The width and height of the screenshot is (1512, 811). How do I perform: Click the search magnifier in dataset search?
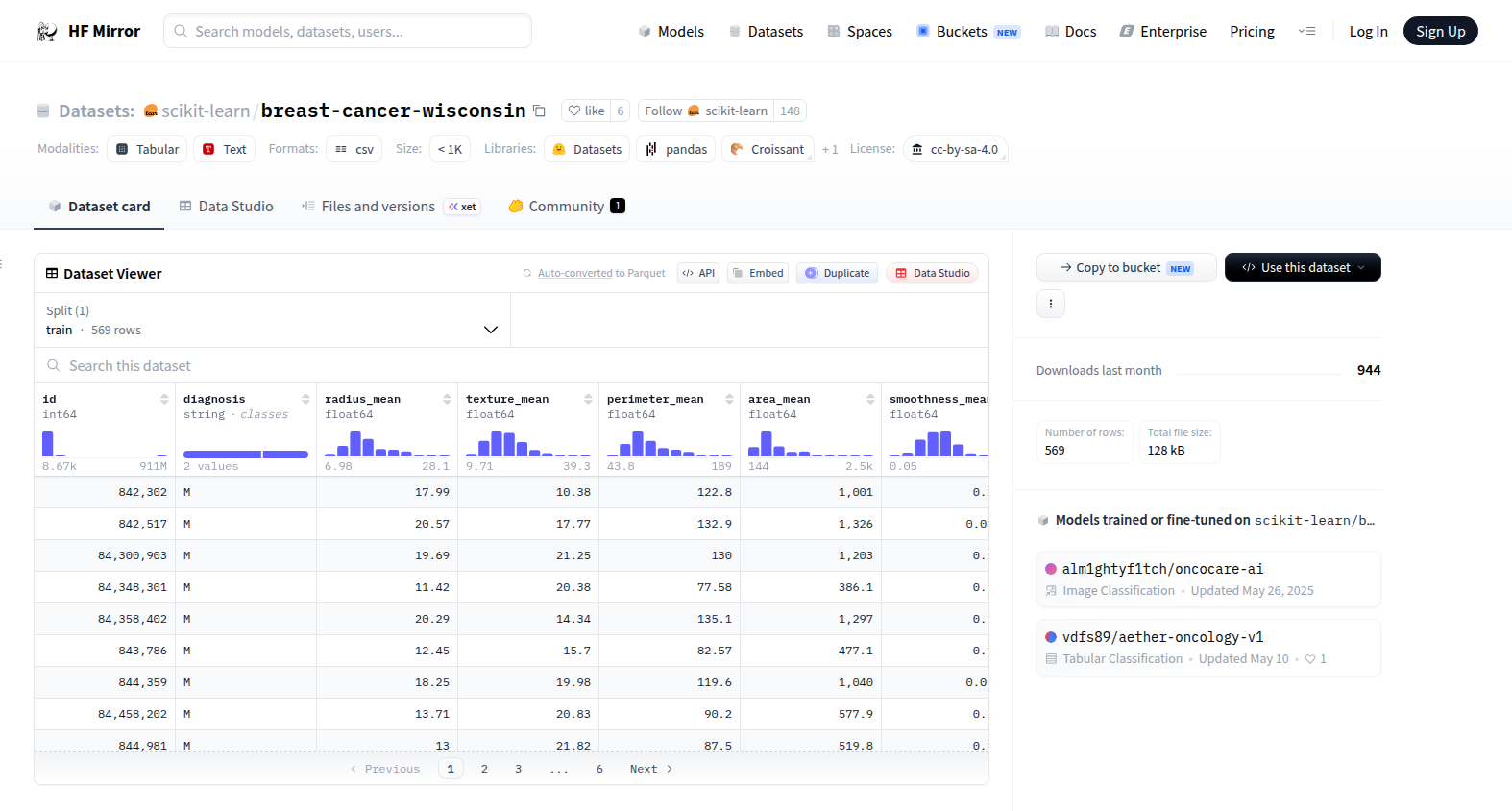coord(54,366)
